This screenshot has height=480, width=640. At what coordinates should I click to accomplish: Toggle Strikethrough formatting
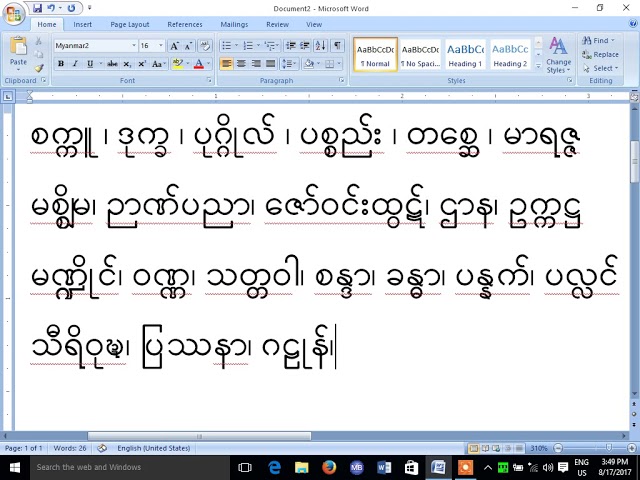point(112,64)
